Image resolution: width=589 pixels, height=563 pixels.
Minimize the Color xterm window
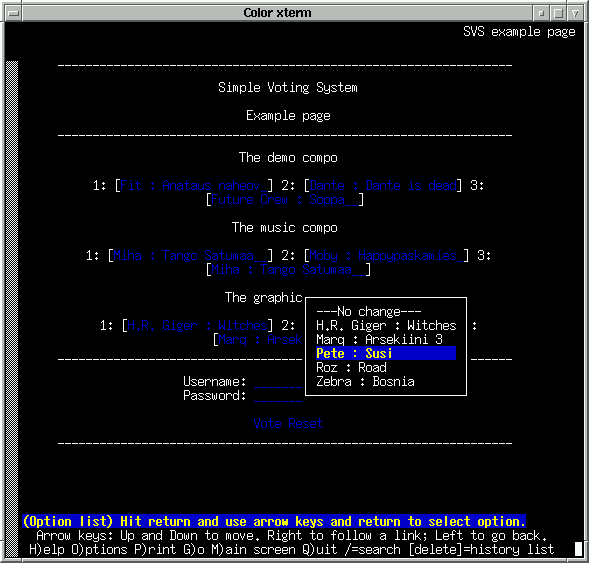click(541, 14)
